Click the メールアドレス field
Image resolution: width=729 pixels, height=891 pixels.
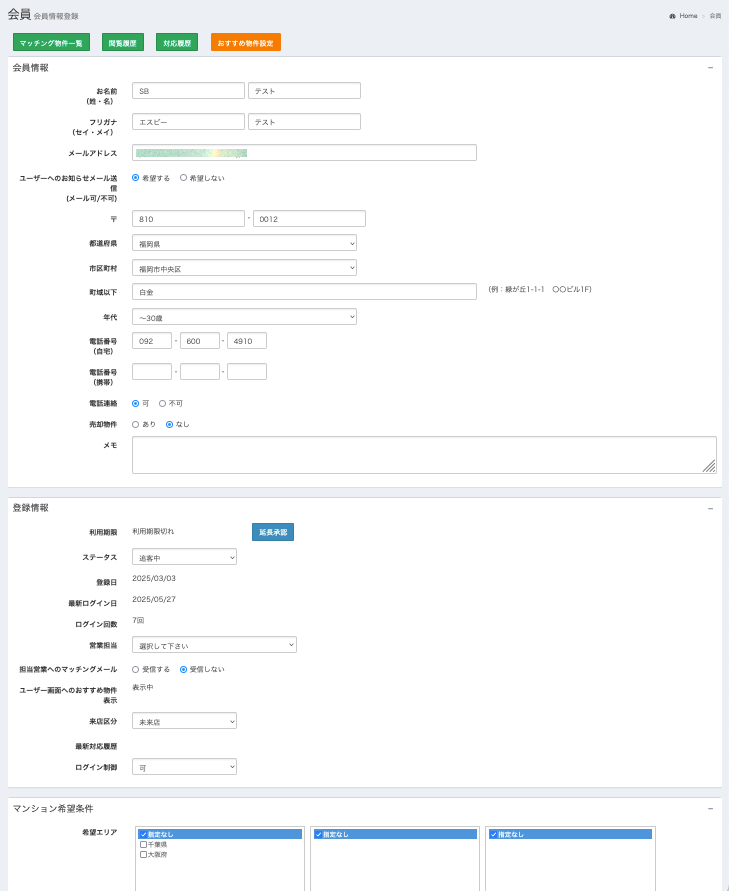tap(304, 152)
